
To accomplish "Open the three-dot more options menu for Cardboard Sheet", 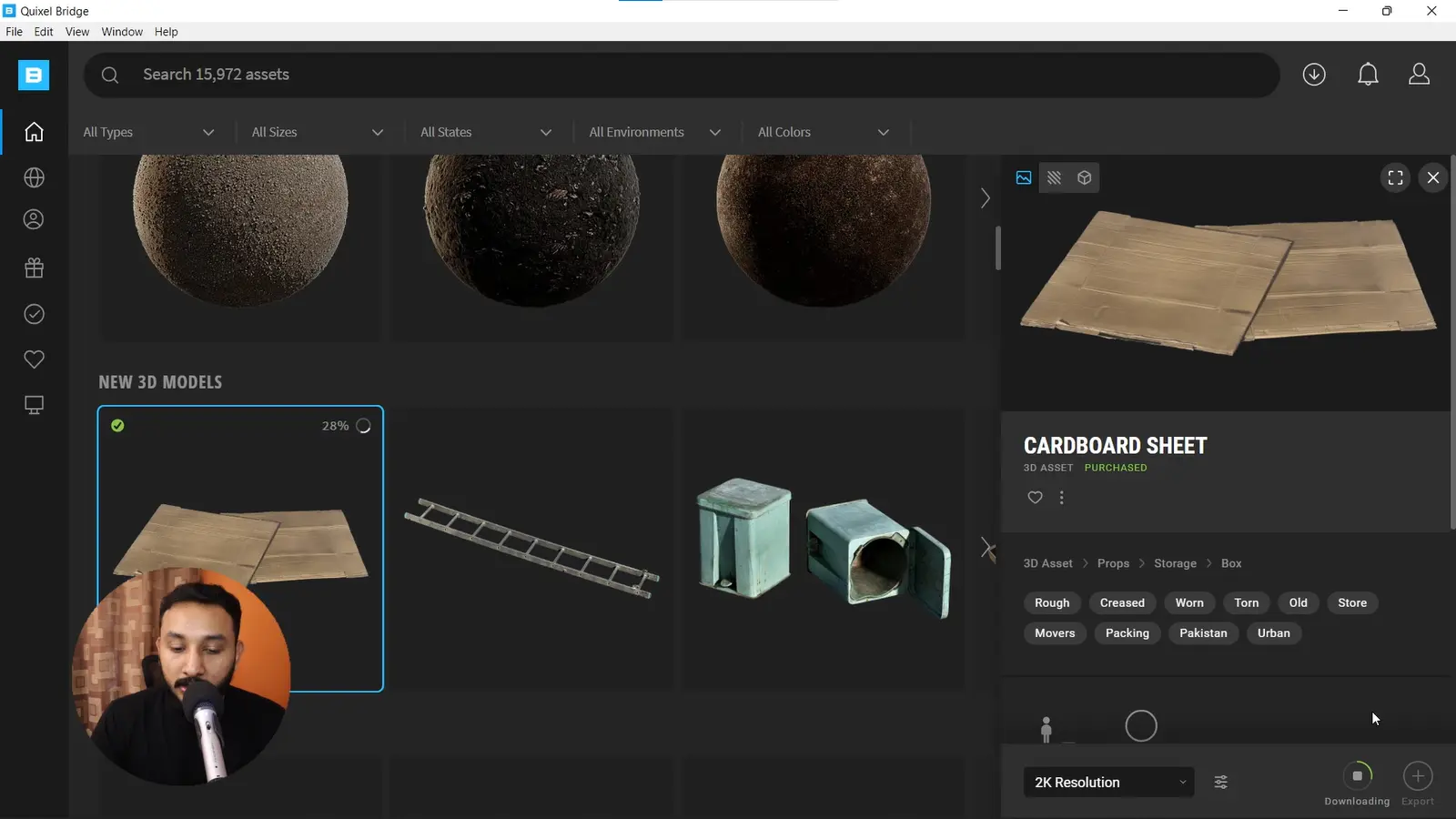I will [1061, 497].
